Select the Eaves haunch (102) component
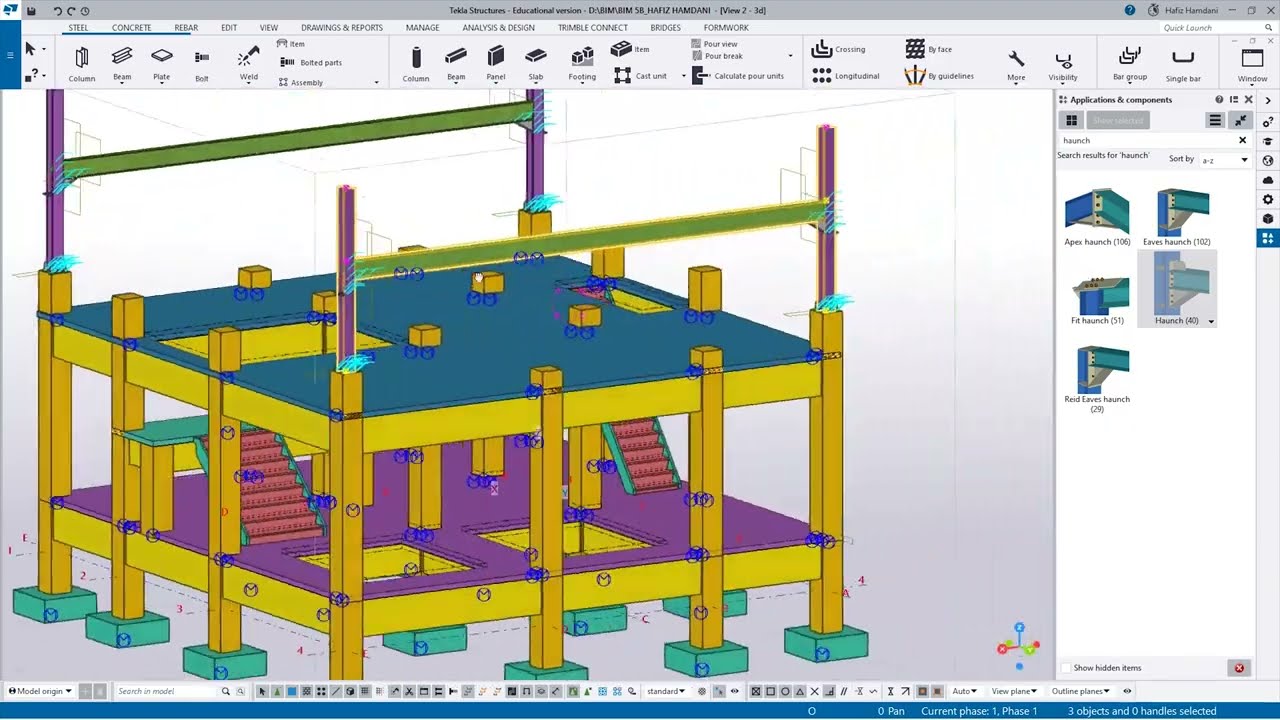The width and height of the screenshot is (1280, 720). 1177,217
